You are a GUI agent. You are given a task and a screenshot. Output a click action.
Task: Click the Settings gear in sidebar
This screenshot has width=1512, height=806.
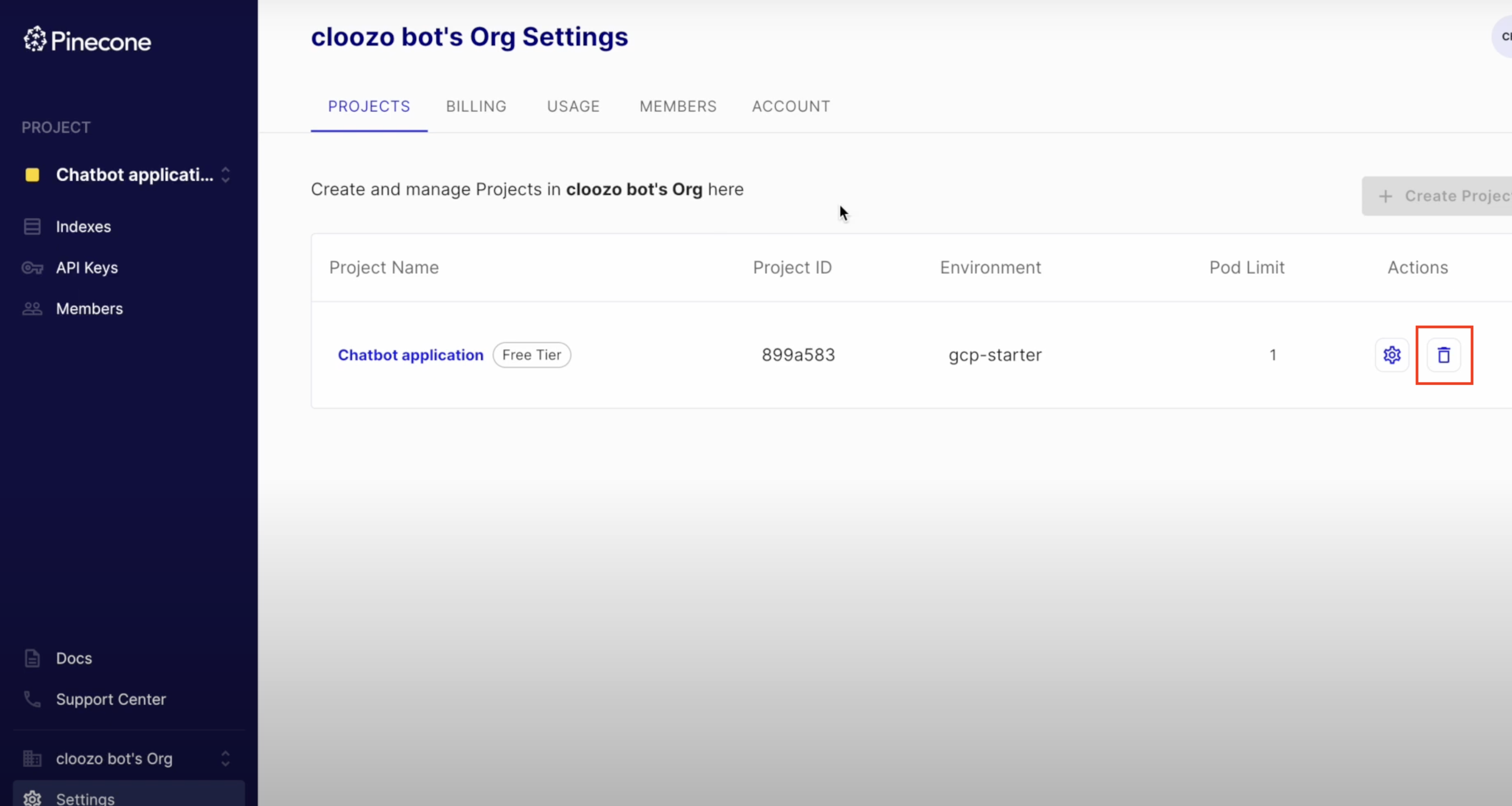click(x=32, y=798)
